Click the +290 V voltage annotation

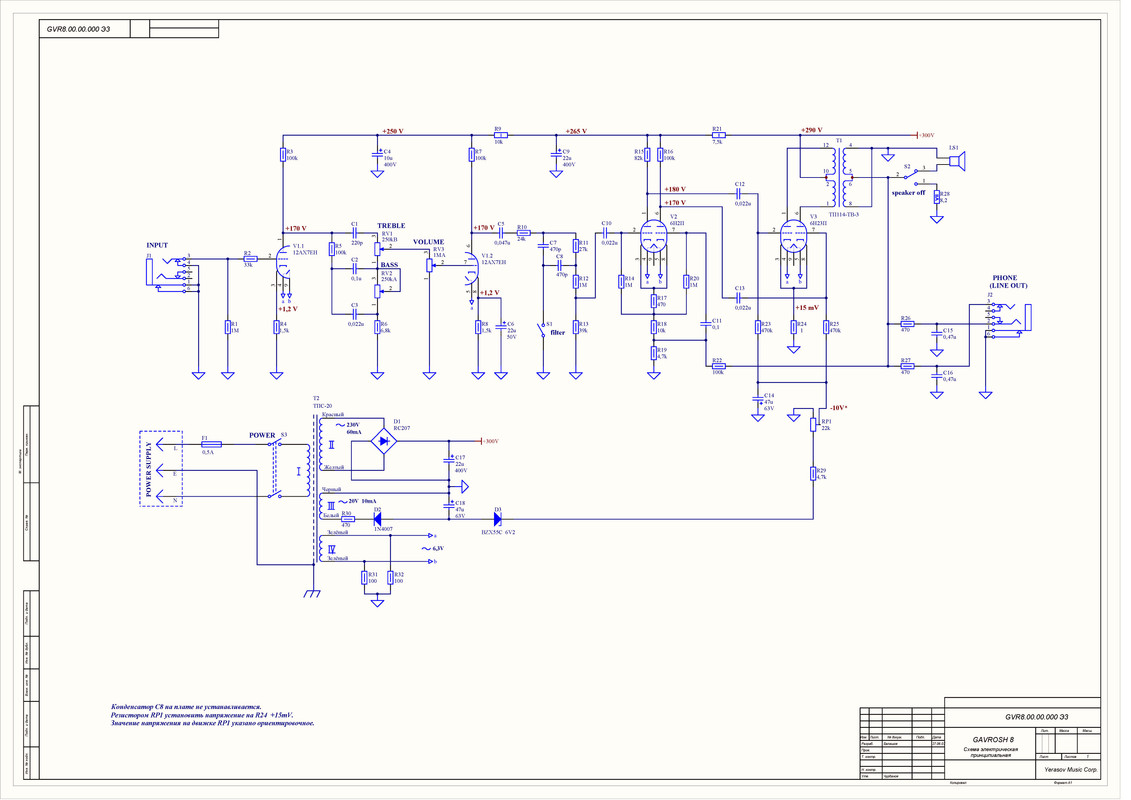point(811,131)
